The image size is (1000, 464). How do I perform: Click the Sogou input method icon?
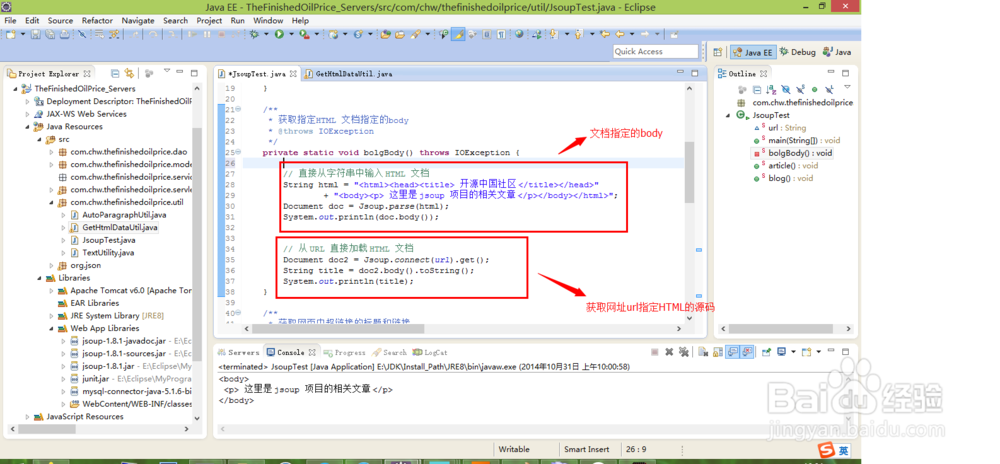pos(827,451)
